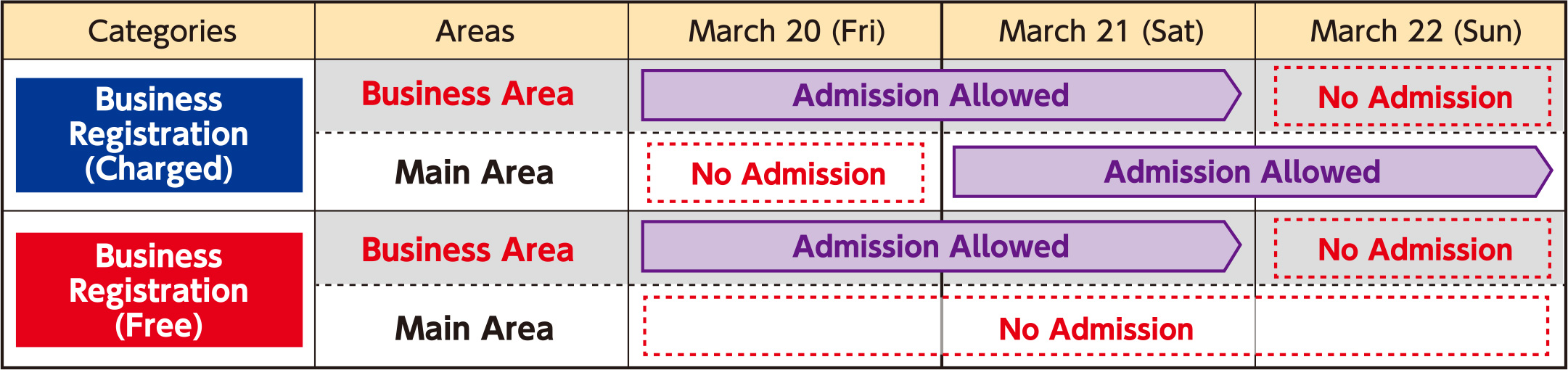Click No Admission text in Free Main Area row
Viewport: 1568px width, 370px height.
click(x=1096, y=329)
